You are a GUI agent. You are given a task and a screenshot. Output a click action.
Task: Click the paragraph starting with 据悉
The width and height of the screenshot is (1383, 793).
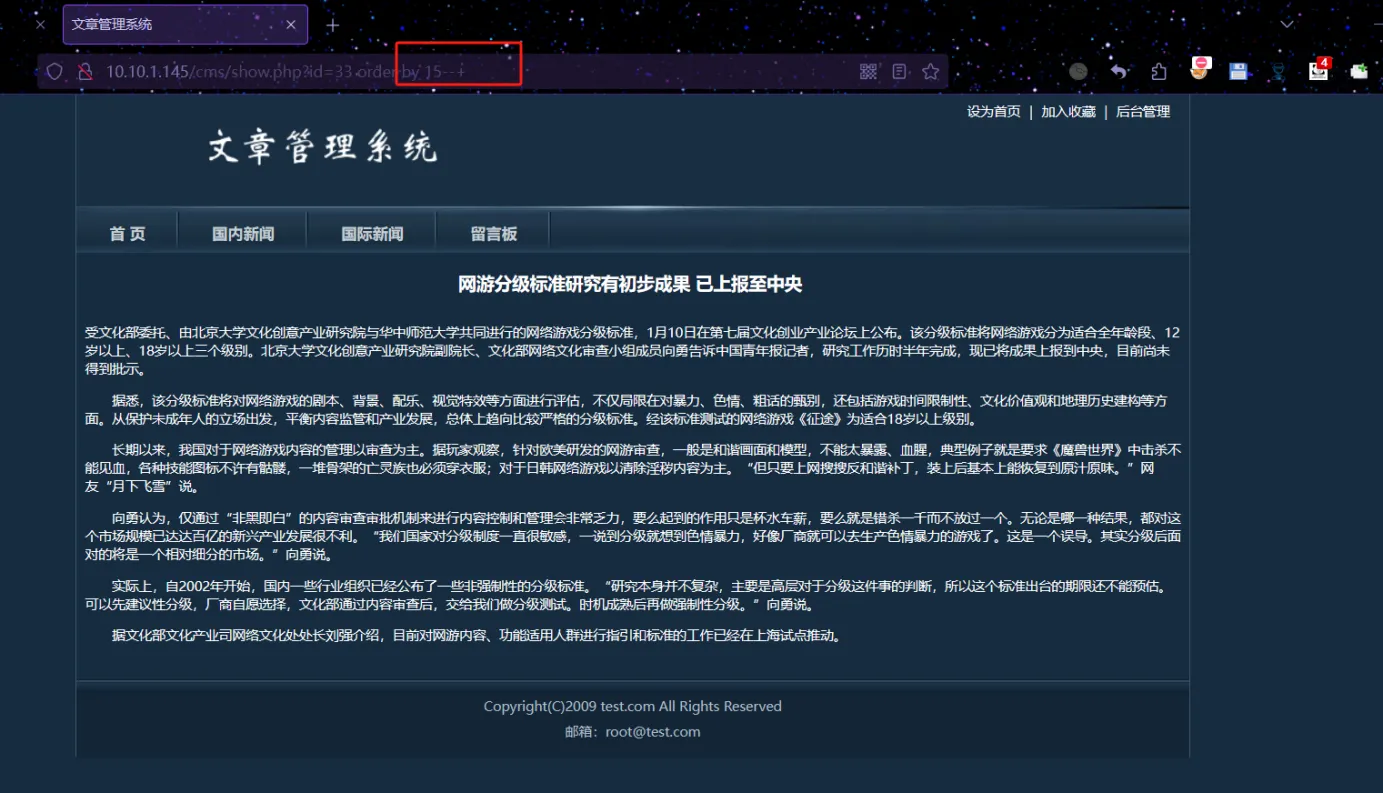625,410
